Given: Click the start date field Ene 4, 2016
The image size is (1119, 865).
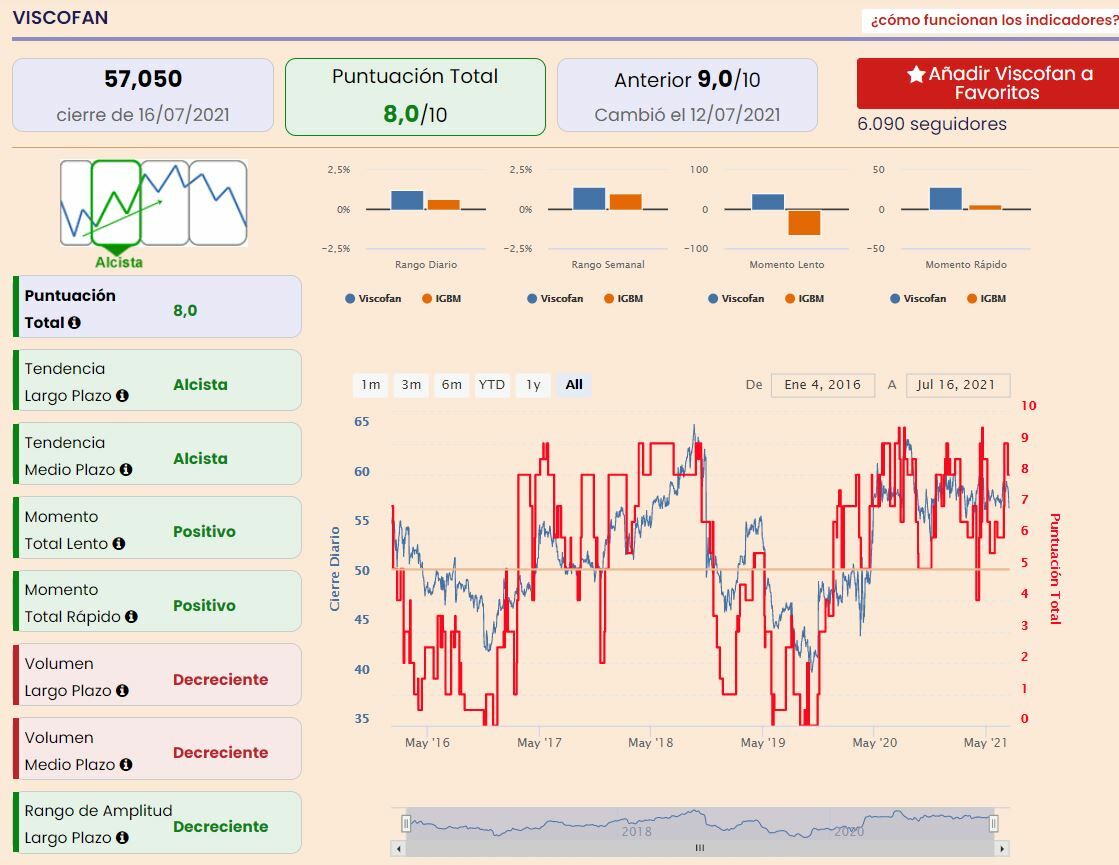Looking at the screenshot, I should click(x=822, y=385).
